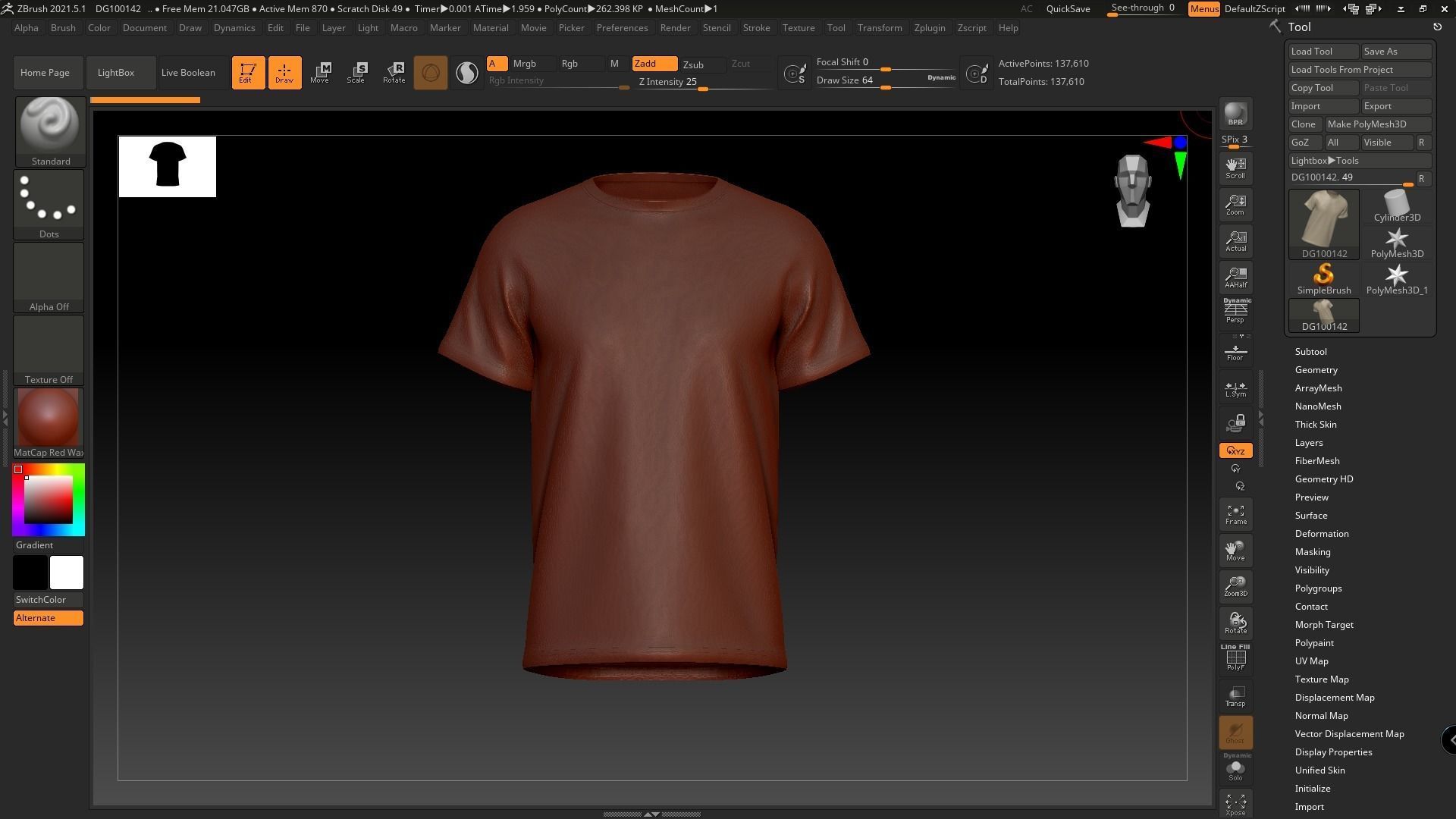Click the Frame view icon

[1235, 514]
